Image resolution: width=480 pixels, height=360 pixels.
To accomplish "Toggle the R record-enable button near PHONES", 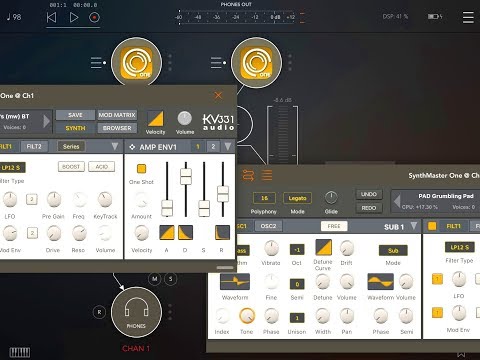I will tap(99, 312).
